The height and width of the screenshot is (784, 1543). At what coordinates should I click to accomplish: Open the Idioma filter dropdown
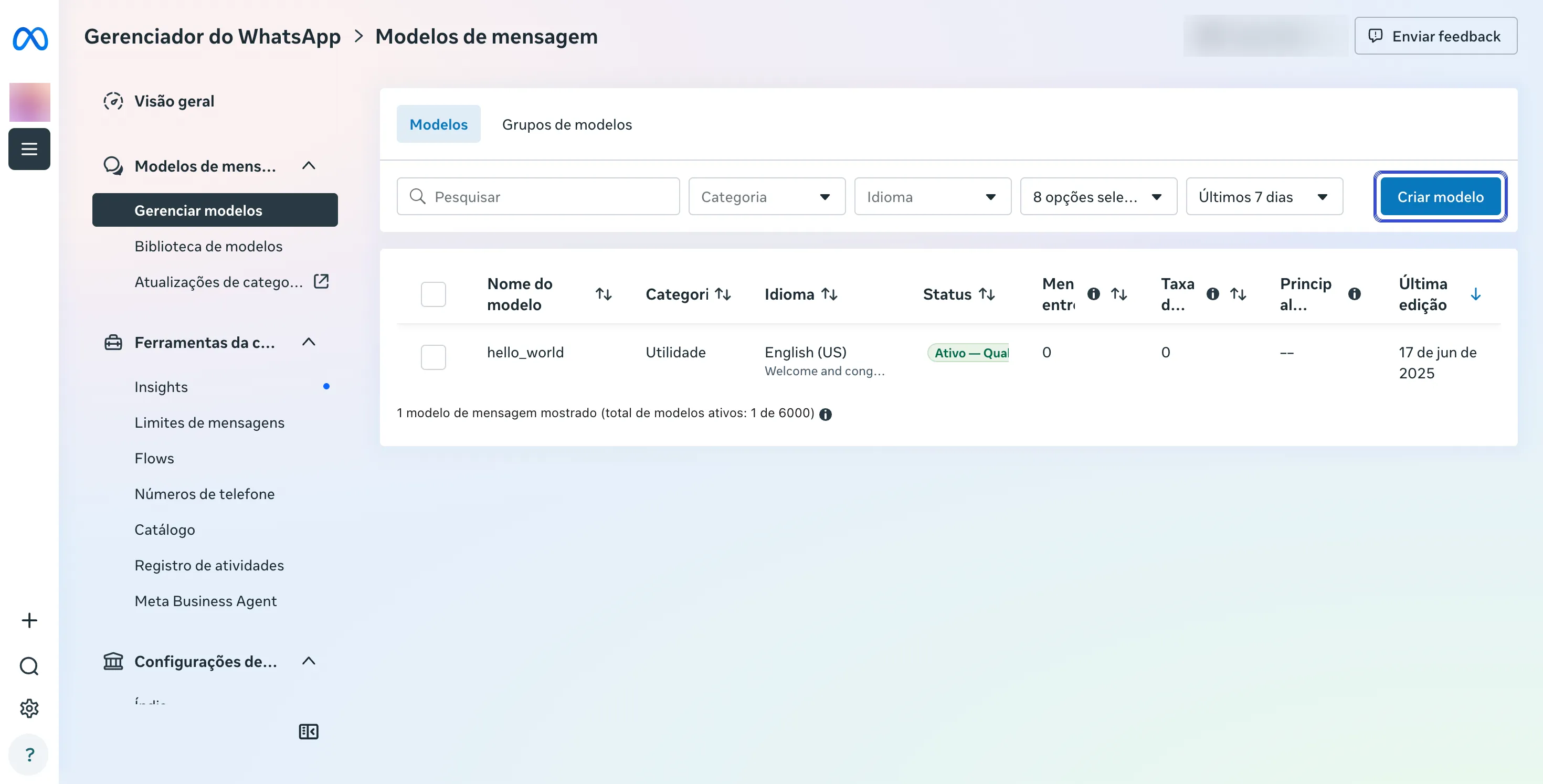(x=933, y=196)
